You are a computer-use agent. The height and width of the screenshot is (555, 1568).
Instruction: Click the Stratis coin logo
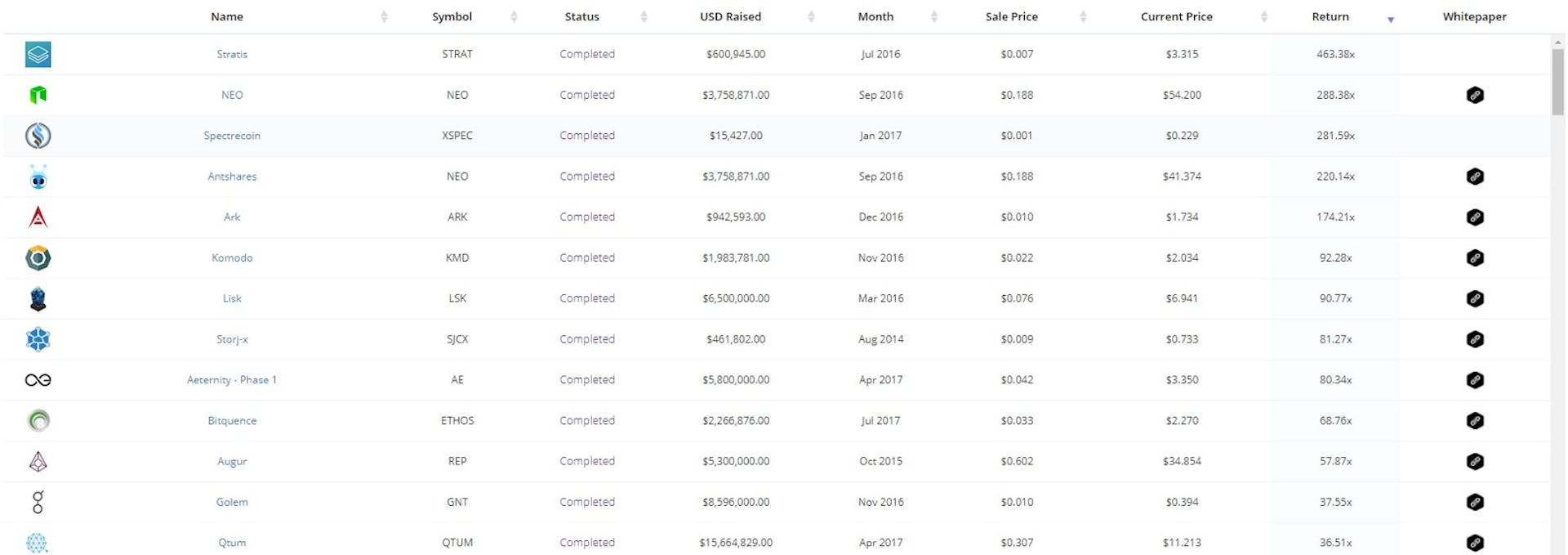click(37, 54)
